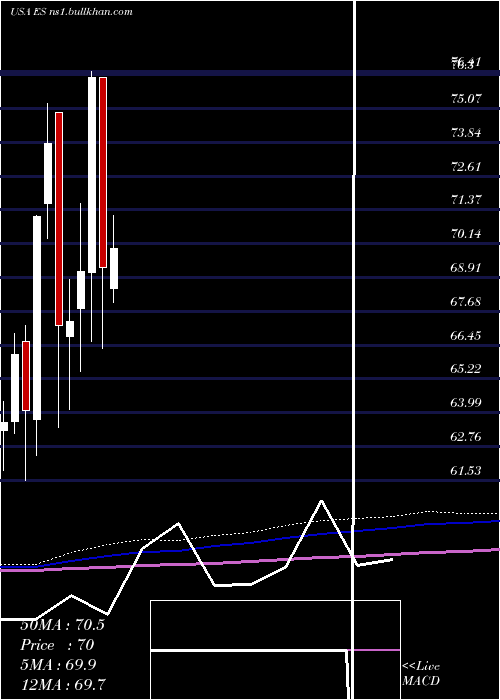
Task: Click the 68.91 price axis label
Action: (x=467, y=267)
